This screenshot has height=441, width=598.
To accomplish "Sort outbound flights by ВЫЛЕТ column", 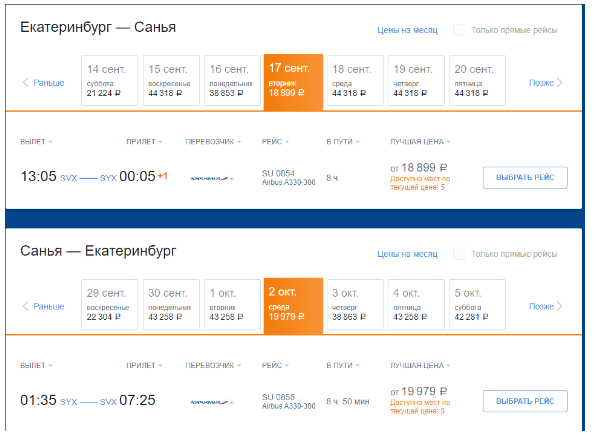I will coord(36,142).
